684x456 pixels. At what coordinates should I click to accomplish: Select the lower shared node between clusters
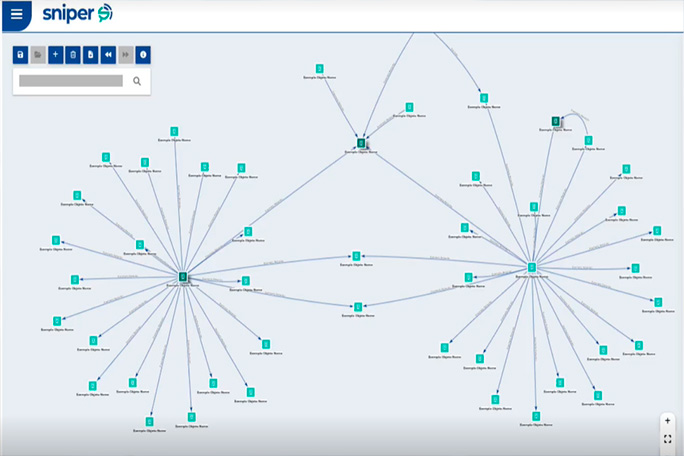pyautogui.click(x=357, y=307)
